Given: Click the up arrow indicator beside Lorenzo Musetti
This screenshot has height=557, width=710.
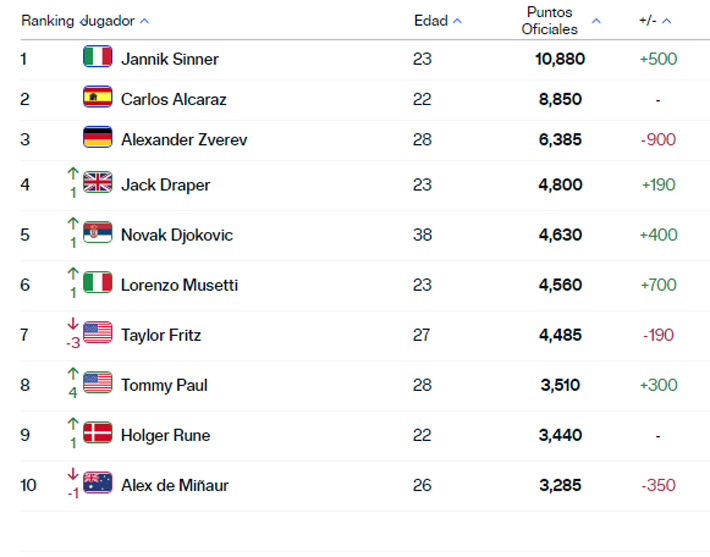Looking at the screenshot, I should 73,274.
